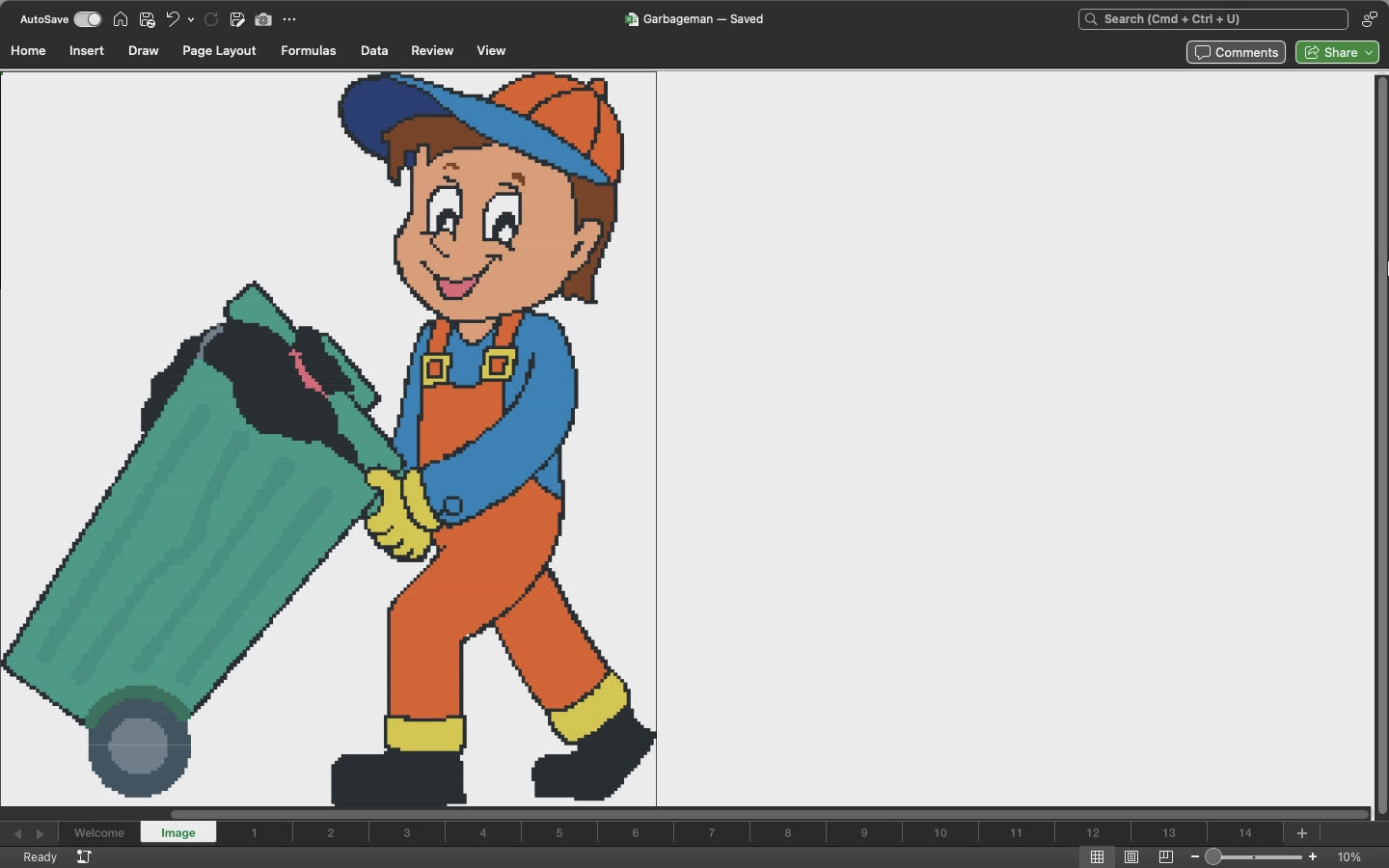Screen dimensions: 1389x868
Task: Open the Data menu
Action: (x=373, y=51)
